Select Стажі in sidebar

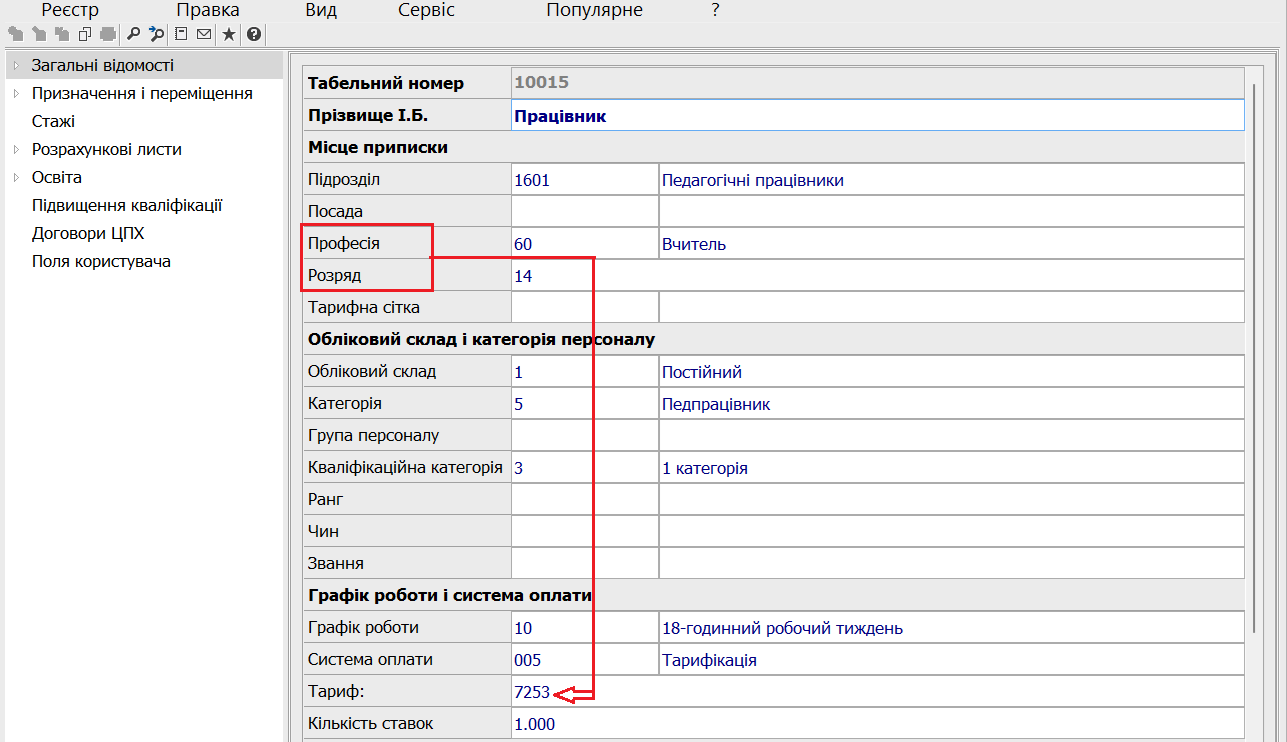pos(53,122)
